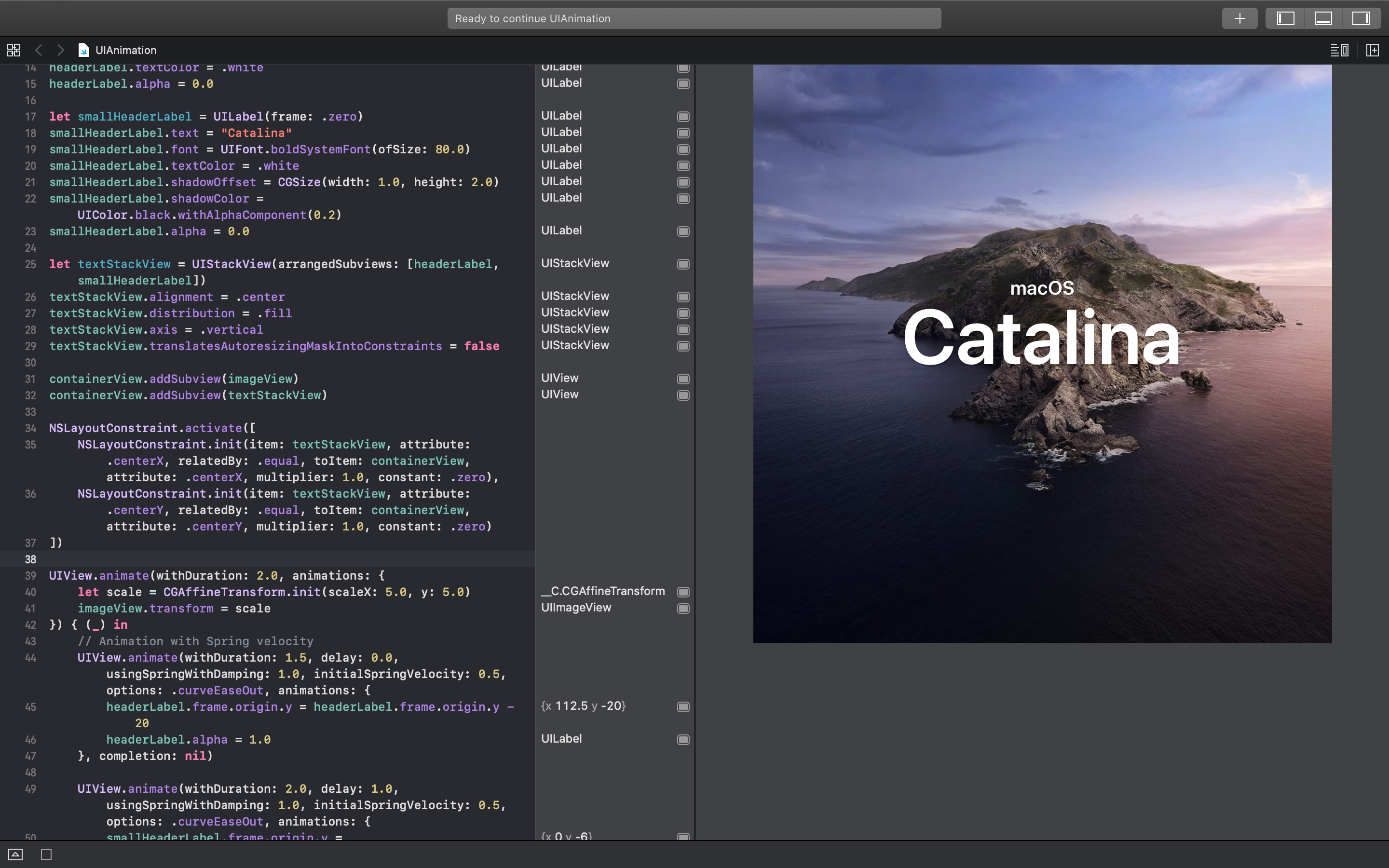The image size is (1389, 868).
Task: Click 'NSLayoutConstraint.activate' on line 34
Action: pyautogui.click(x=145, y=428)
